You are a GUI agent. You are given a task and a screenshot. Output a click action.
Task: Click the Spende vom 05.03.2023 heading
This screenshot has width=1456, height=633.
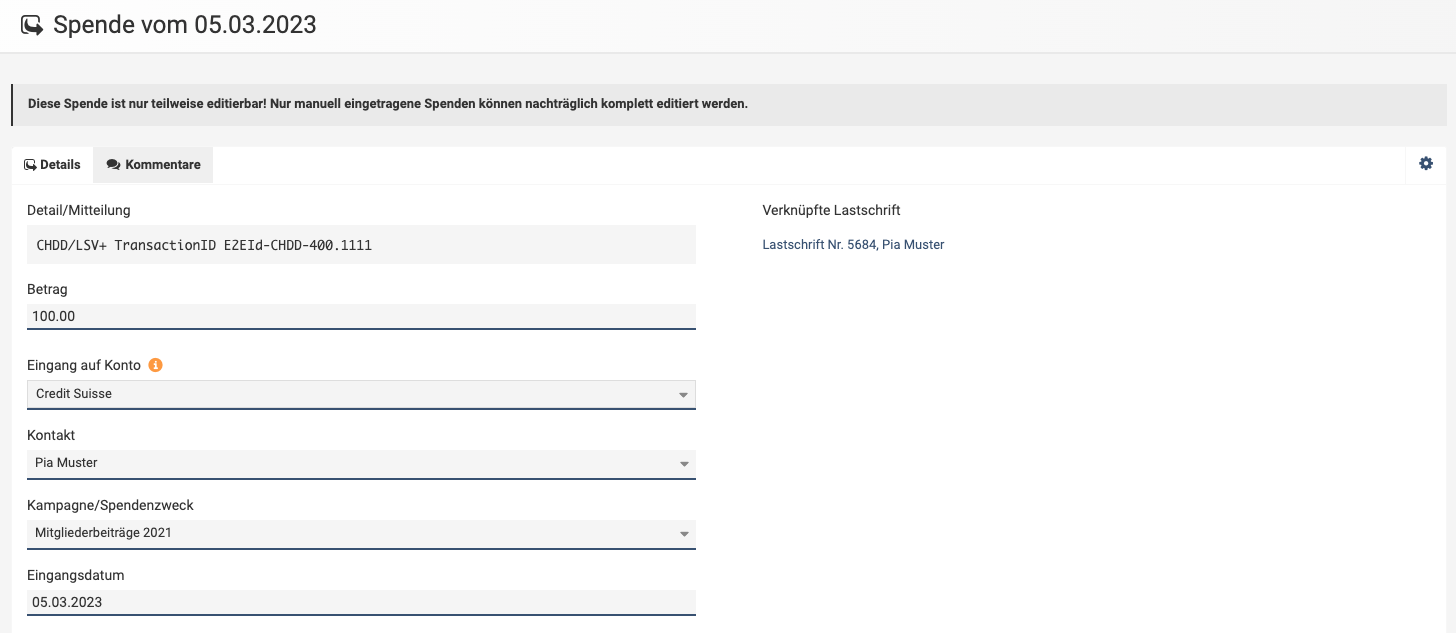(185, 26)
